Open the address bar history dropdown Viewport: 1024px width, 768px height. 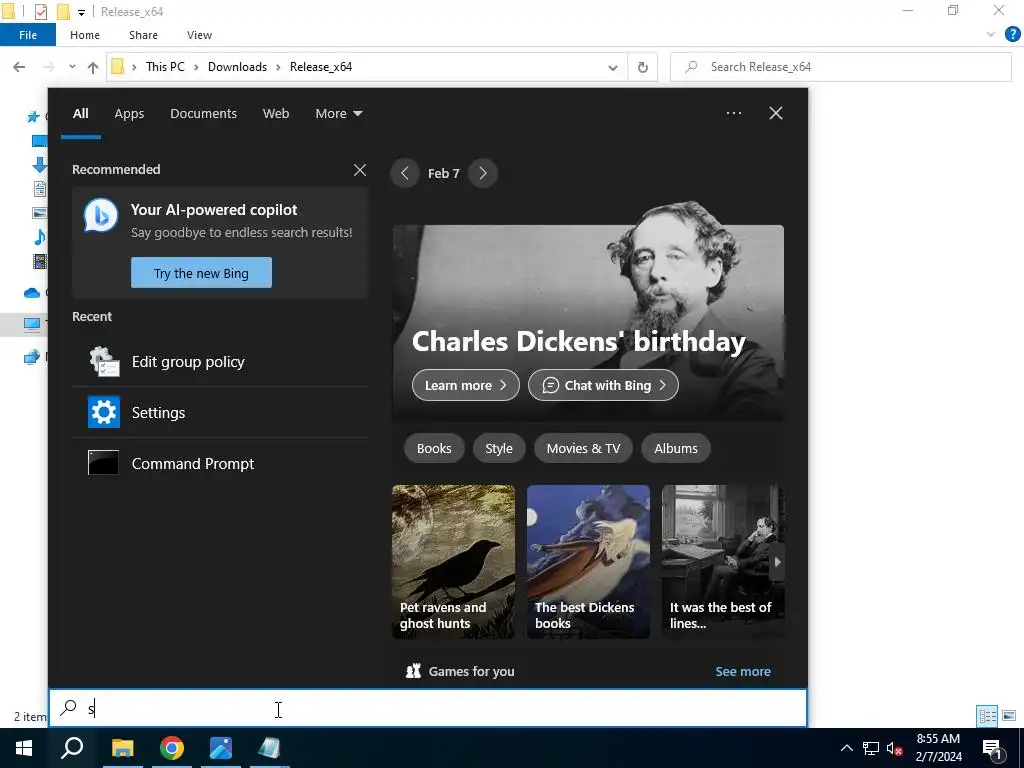pos(613,67)
